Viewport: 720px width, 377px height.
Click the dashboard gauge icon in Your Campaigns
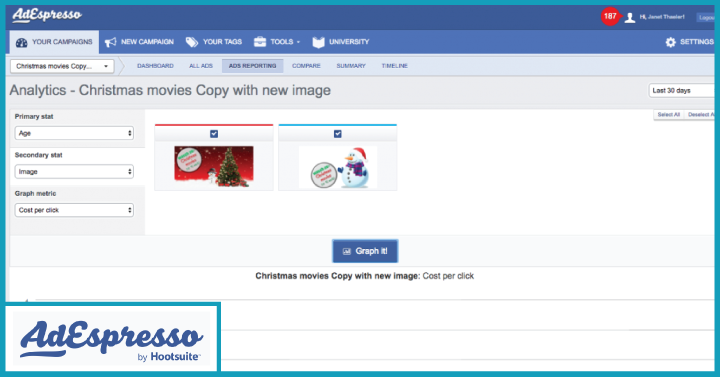point(22,42)
